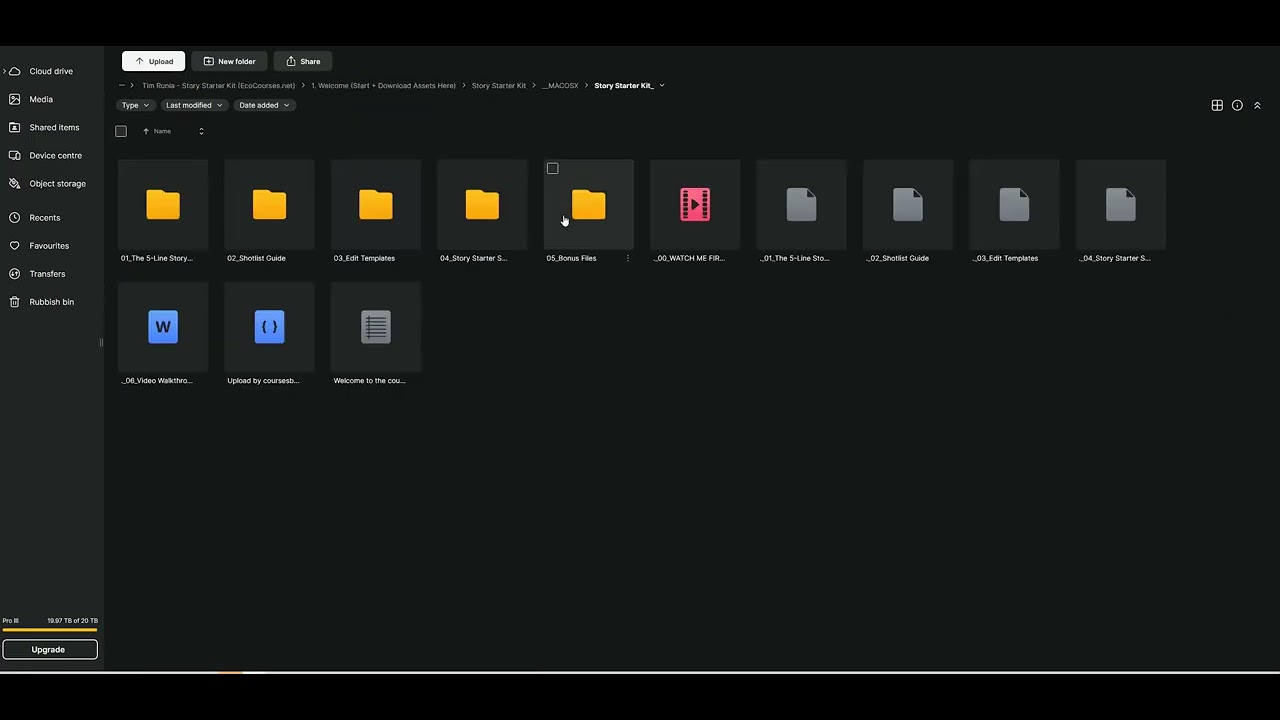Open the Type filter dropdown
Screen dimensions: 1280x720
[x=135, y=105]
